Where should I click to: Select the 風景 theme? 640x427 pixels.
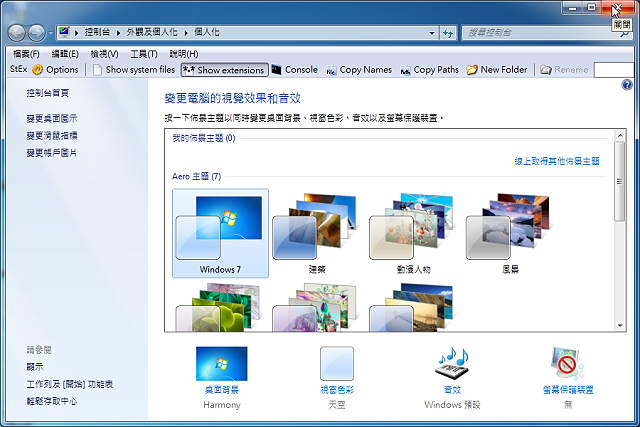point(510,233)
